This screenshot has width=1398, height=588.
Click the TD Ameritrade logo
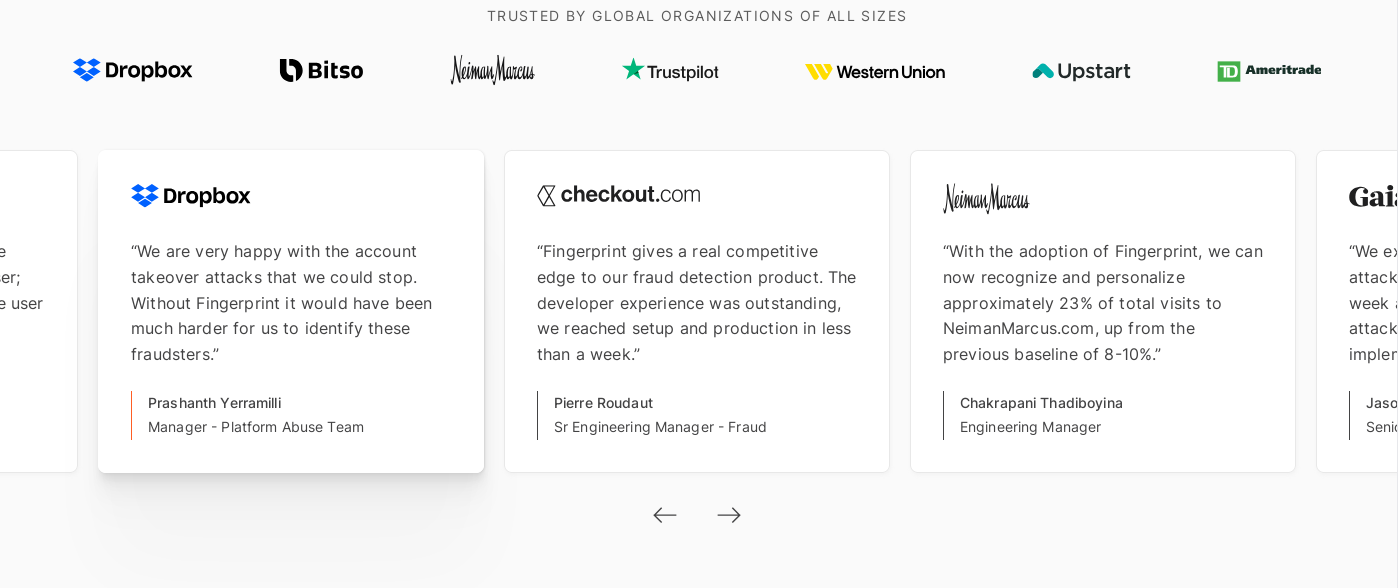(1269, 71)
